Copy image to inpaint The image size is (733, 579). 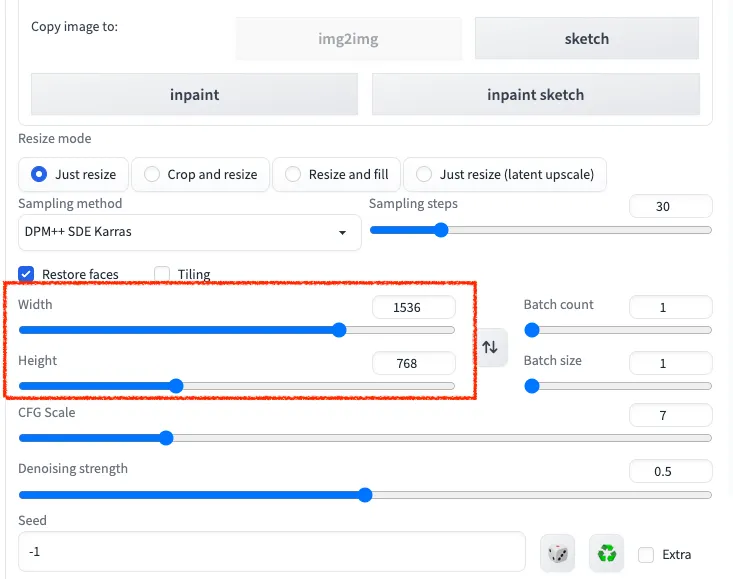click(194, 95)
